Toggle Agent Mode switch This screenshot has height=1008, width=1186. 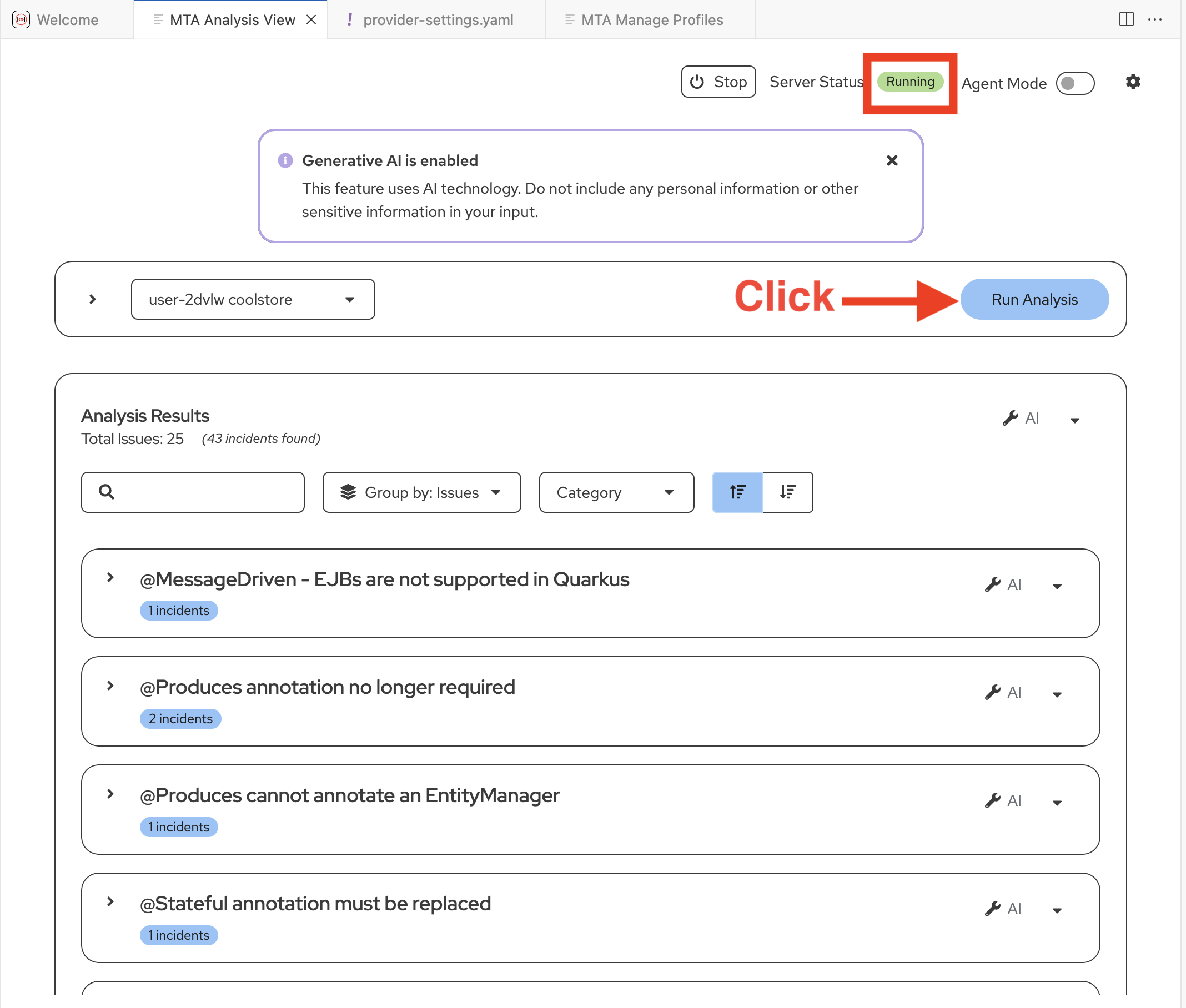(x=1075, y=83)
